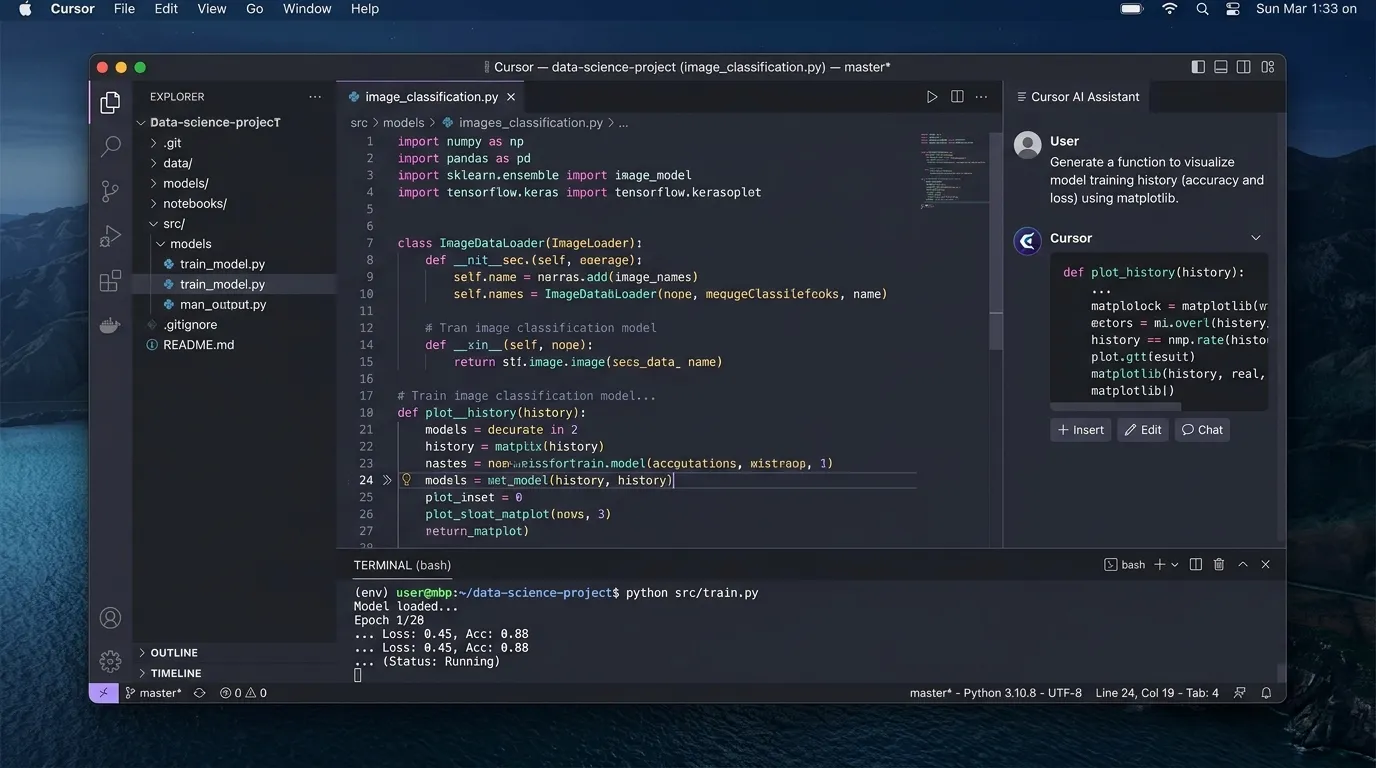Select the Cursor AI Assistant tab

click(1077, 97)
